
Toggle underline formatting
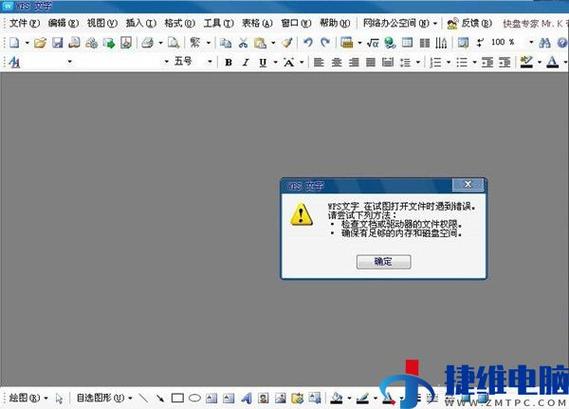pos(263,62)
